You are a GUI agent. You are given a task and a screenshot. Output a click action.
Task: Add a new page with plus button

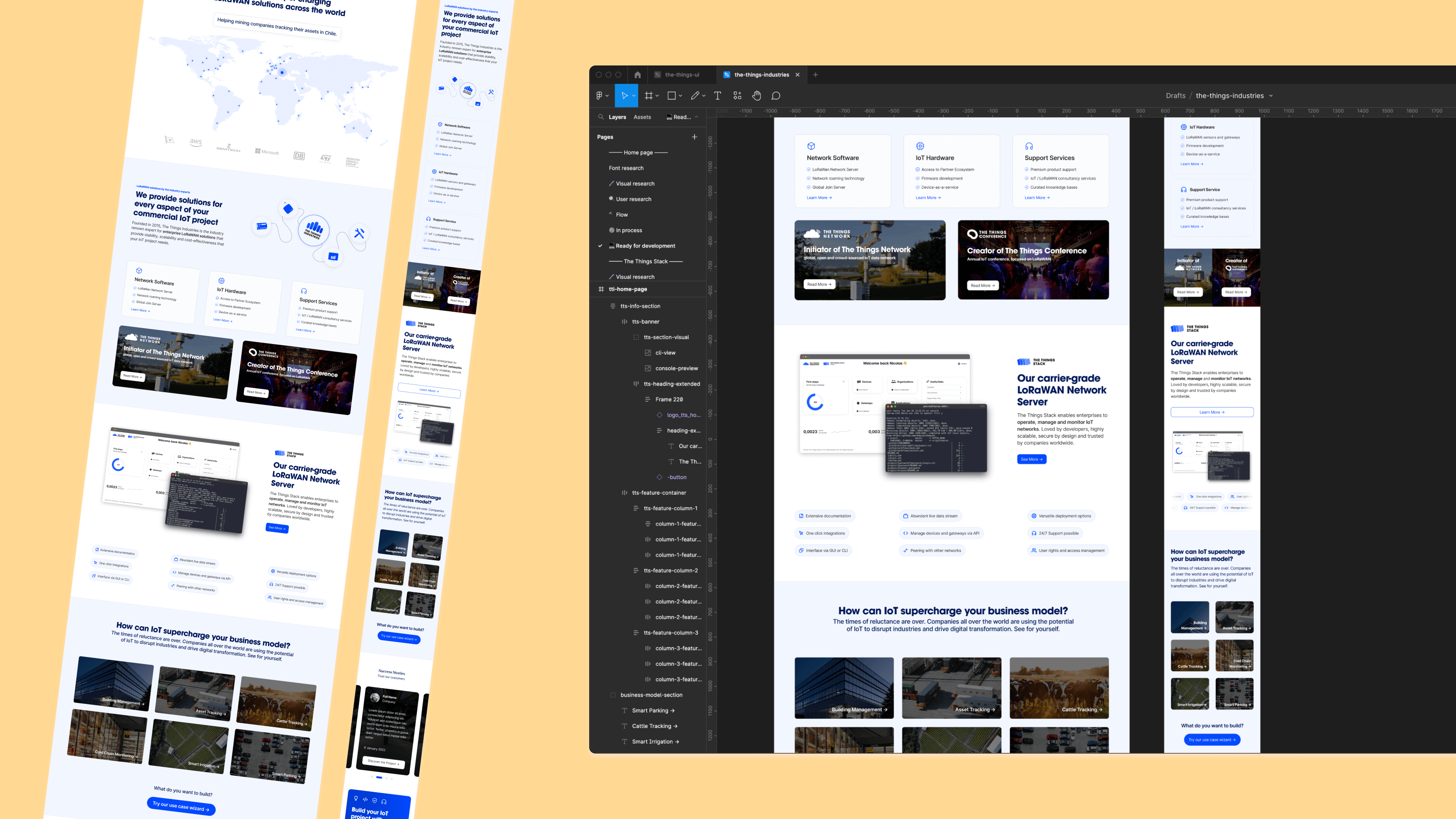[695, 137]
